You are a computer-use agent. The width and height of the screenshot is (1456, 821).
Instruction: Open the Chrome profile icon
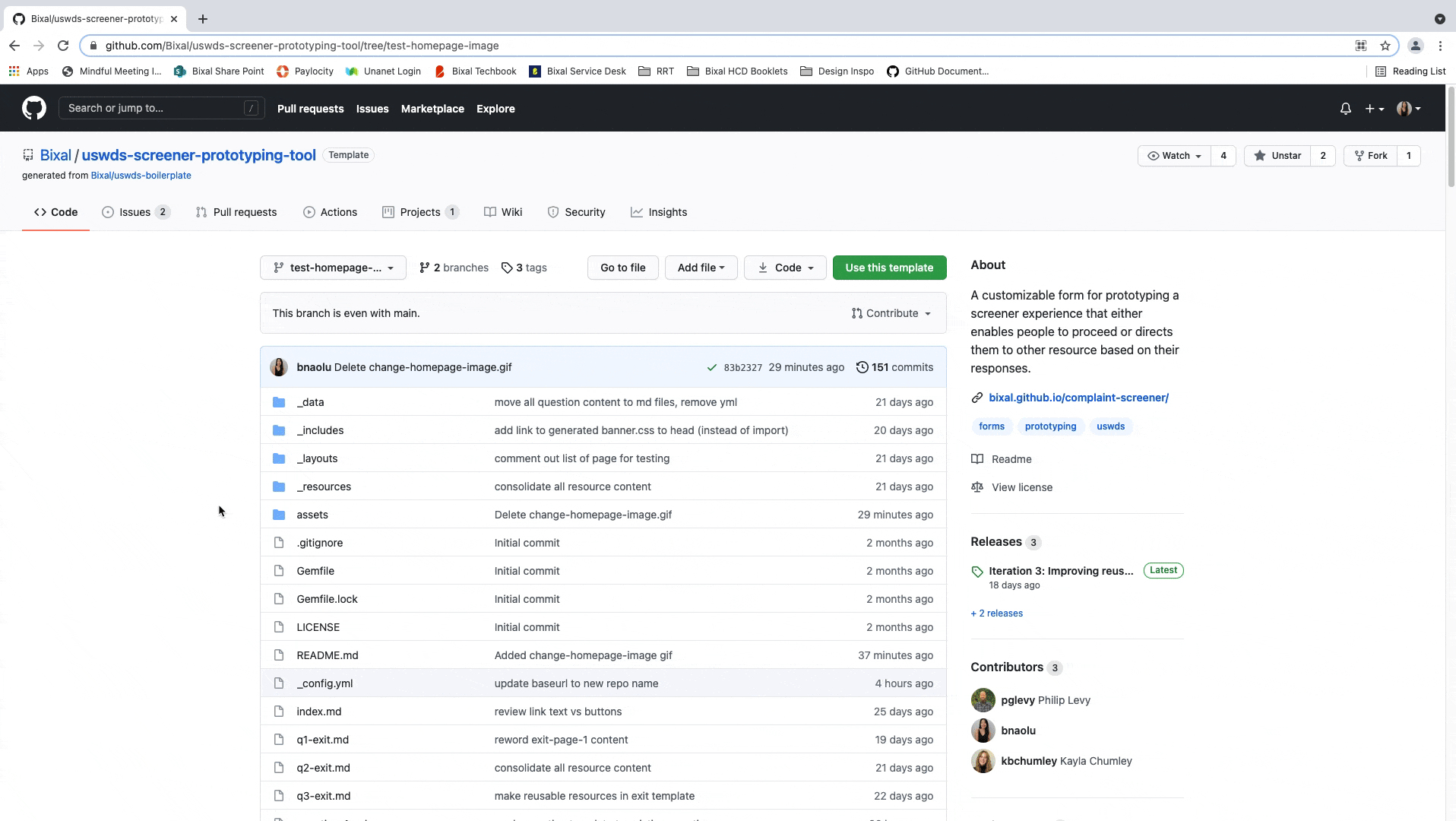(x=1415, y=46)
